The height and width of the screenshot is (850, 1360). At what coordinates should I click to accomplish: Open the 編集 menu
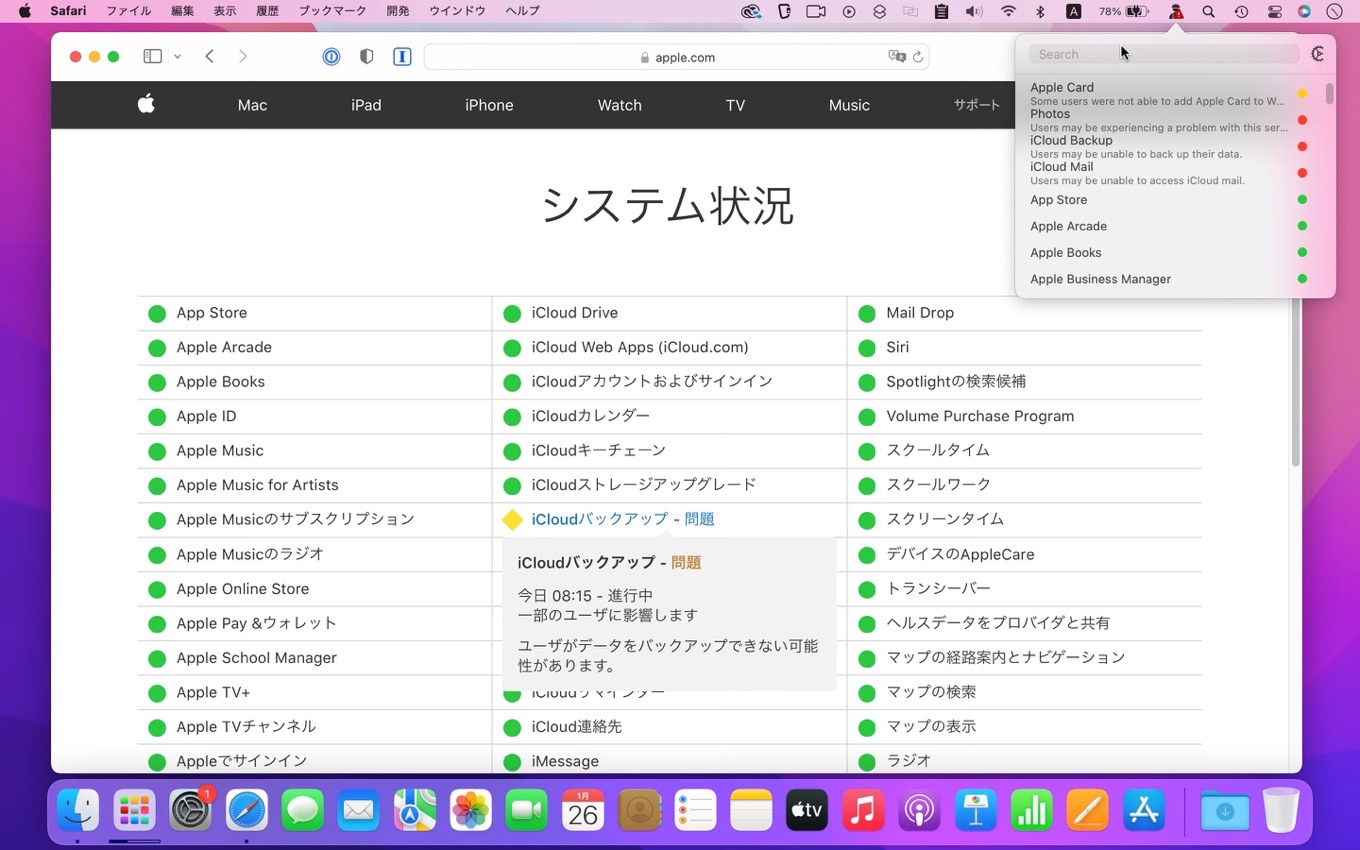click(x=183, y=11)
